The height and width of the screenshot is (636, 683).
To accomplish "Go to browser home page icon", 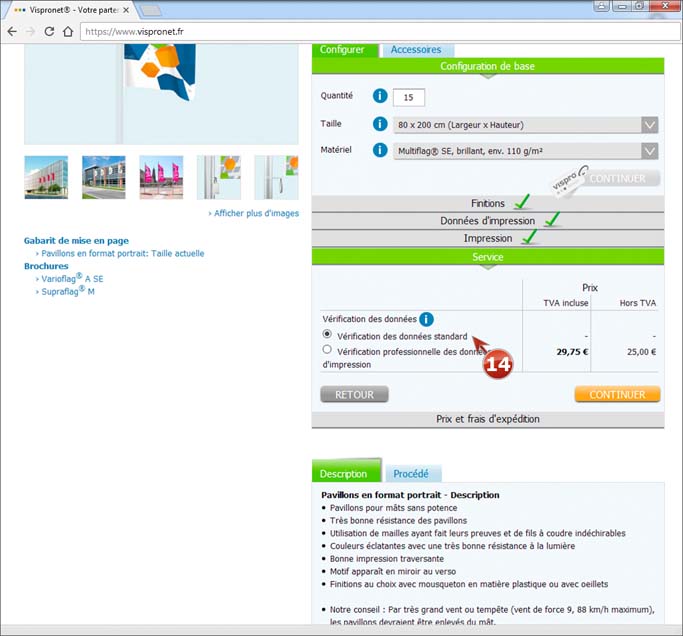I will coord(68,31).
